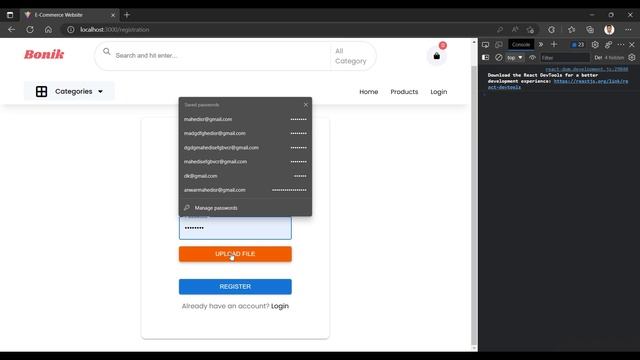Viewport: 640px width, 360px height.
Task: Click the UPLOAD FILE button
Action: [x=235, y=254]
